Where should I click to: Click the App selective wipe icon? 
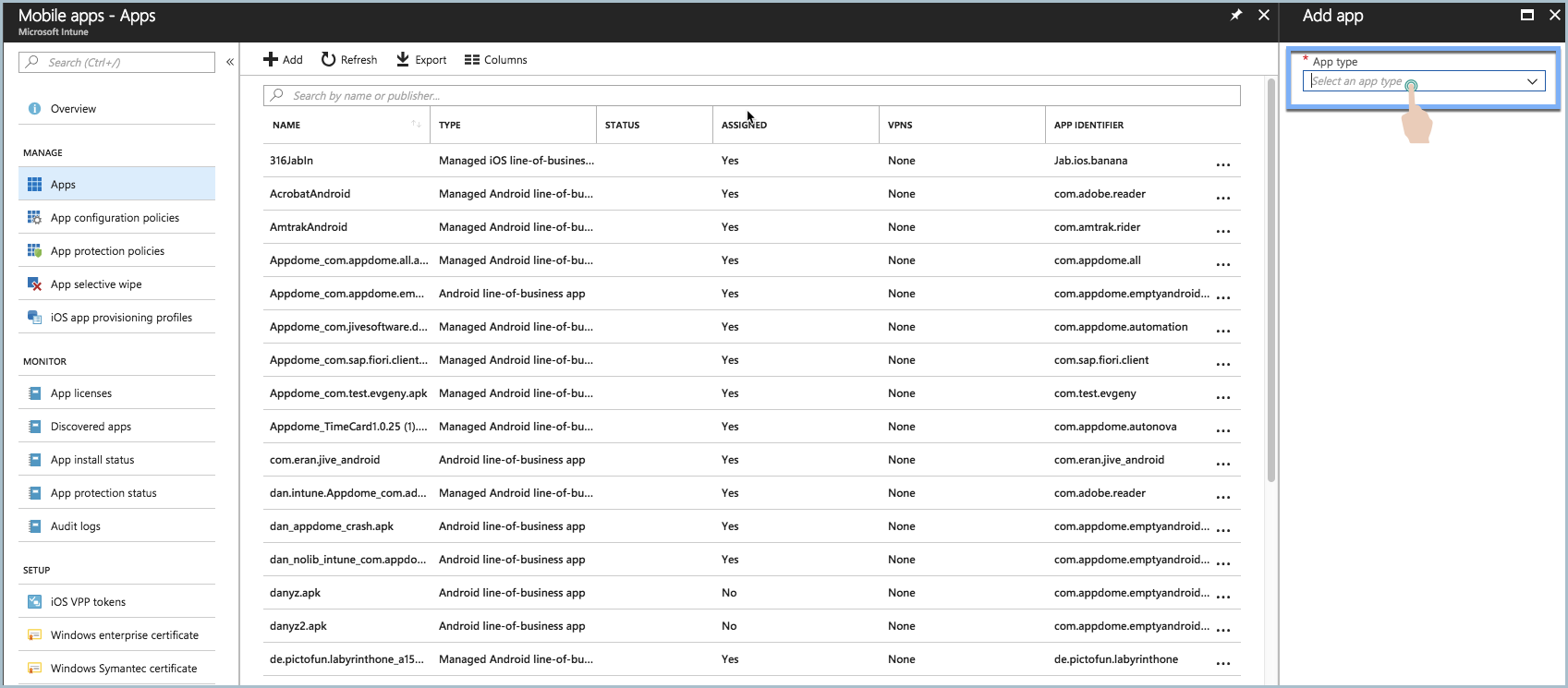click(x=34, y=284)
